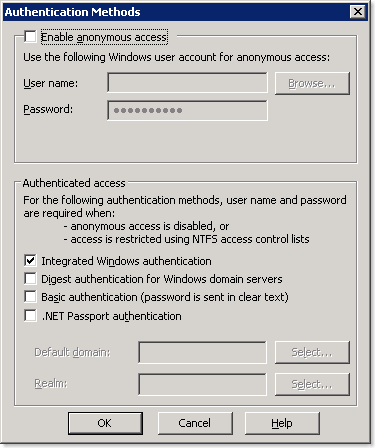Close the dialog with title bar X
The height and width of the screenshot is (448, 375).
pyautogui.click(x=358, y=12)
